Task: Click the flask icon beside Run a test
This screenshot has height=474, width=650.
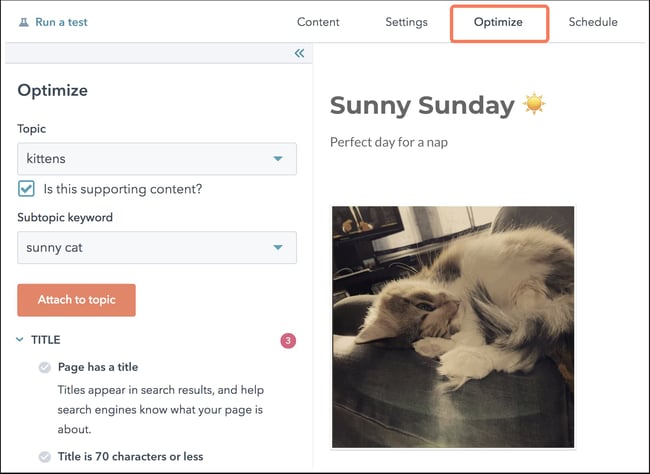Action: [x=24, y=22]
